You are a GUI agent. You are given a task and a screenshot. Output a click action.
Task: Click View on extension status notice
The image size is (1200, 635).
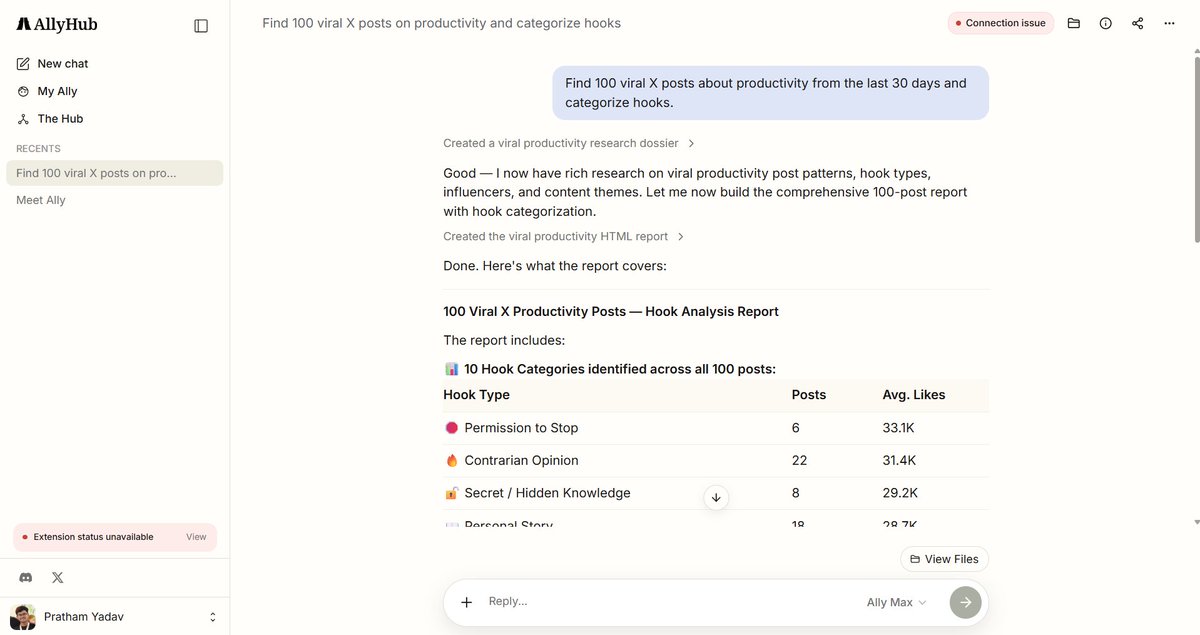pyautogui.click(x=196, y=537)
